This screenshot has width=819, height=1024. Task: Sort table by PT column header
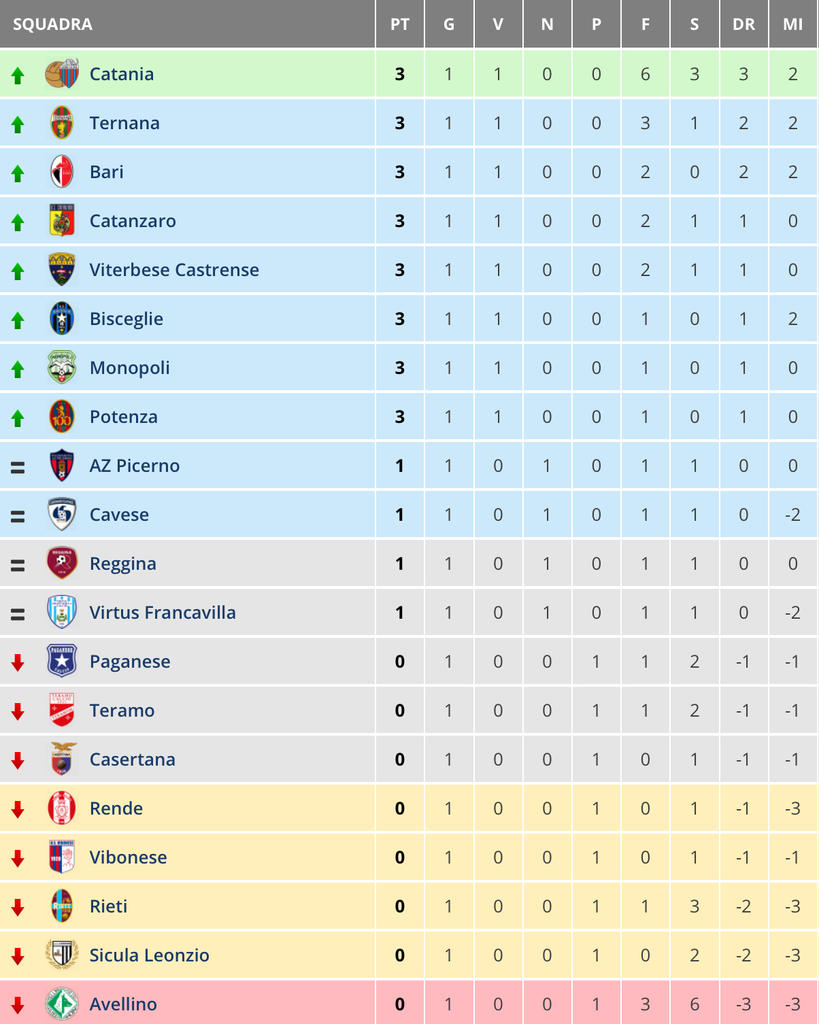coord(400,24)
